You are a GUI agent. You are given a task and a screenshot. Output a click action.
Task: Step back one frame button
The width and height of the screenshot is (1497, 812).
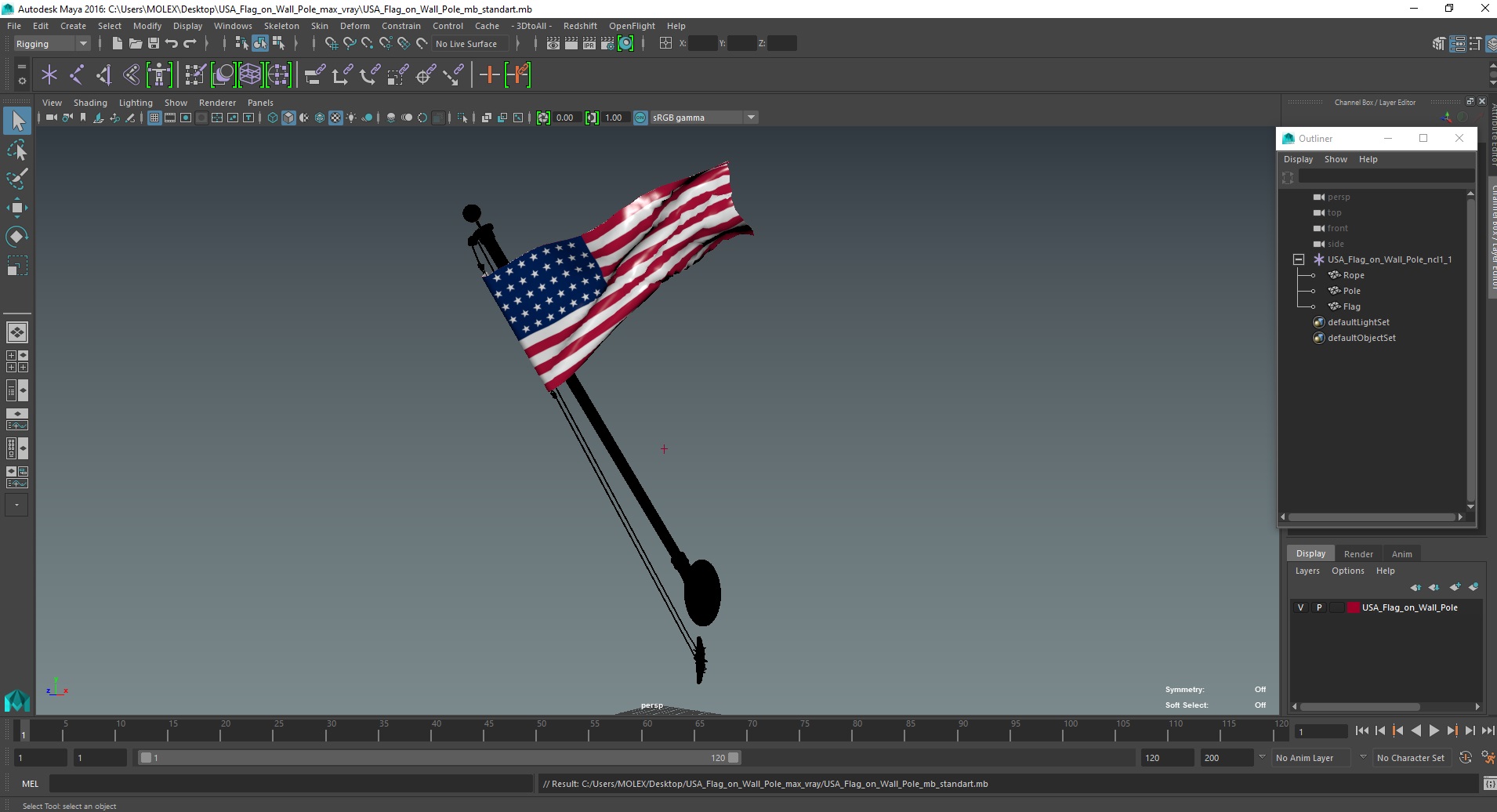1379,730
